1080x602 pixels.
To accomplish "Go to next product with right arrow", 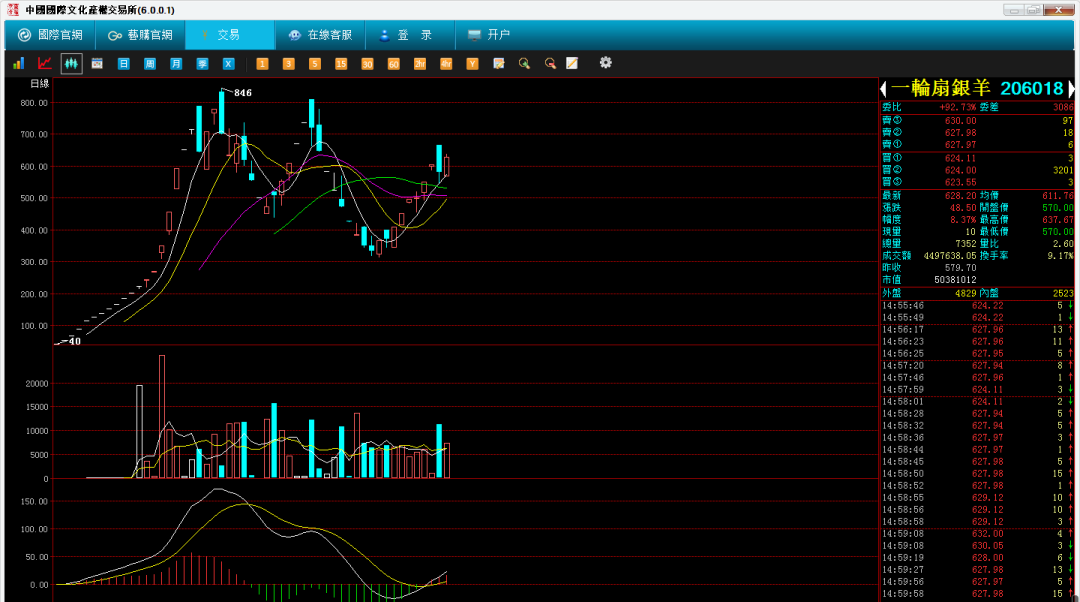I will coord(1071,89).
